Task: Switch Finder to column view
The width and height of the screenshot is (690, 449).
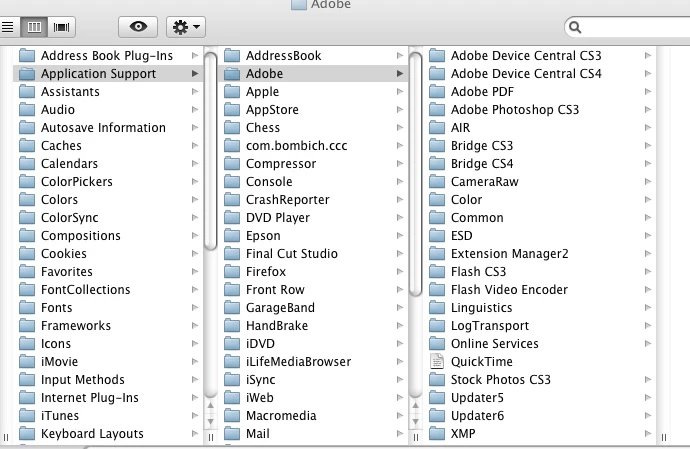Action: (x=34, y=27)
